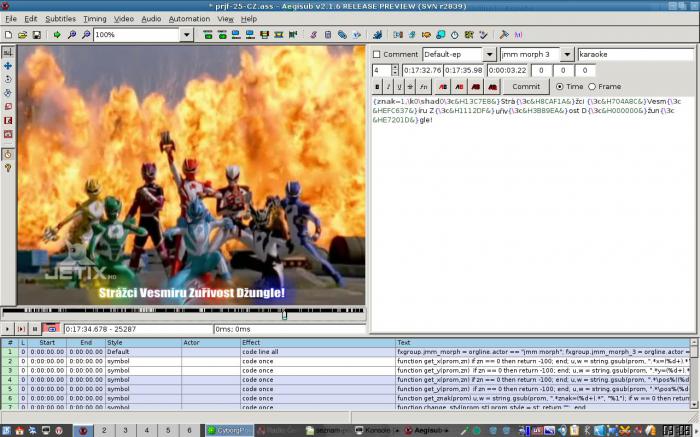Switch to virtual desktop 3 in pager

tap(125, 430)
